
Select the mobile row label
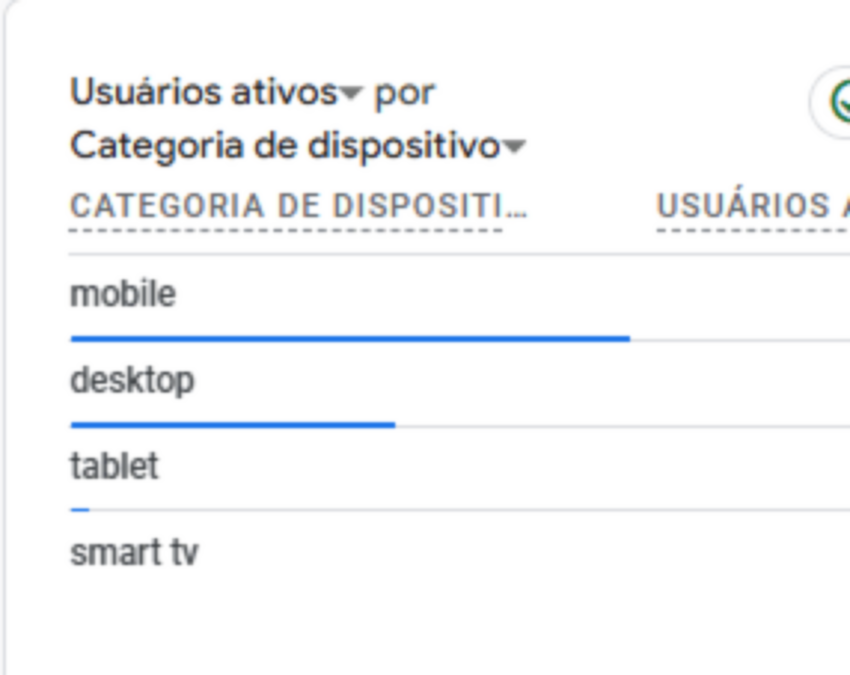(x=123, y=294)
